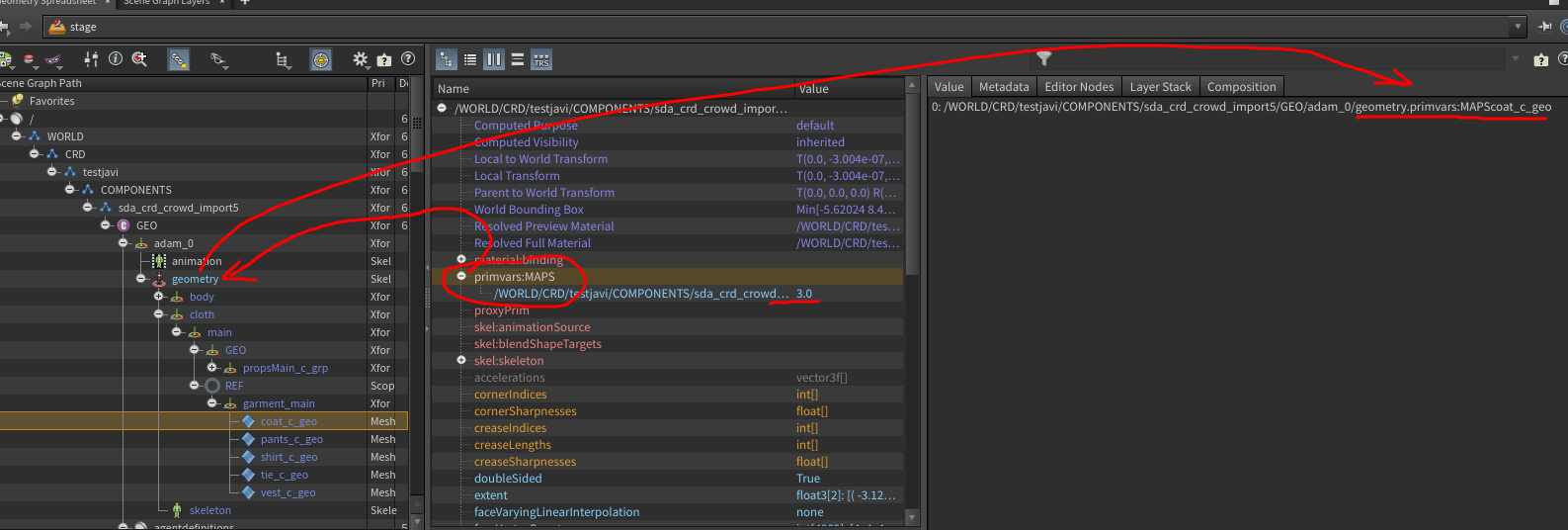Collapse the adam_0 tree node
The height and width of the screenshot is (530, 1568).
tap(123, 242)
